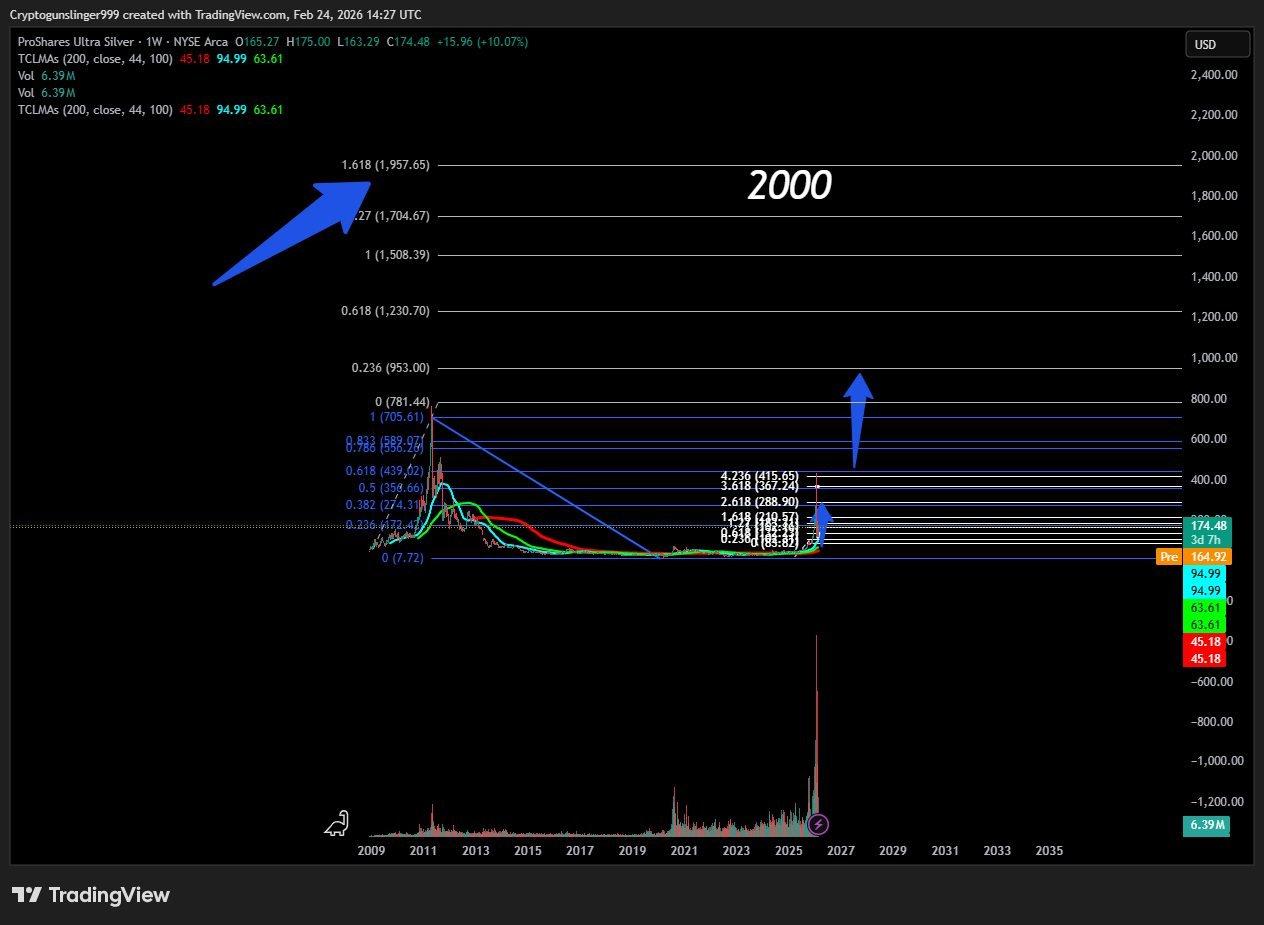
Task: Click the 1,400.00 price axis label
Action: (x=1215, y=277)
